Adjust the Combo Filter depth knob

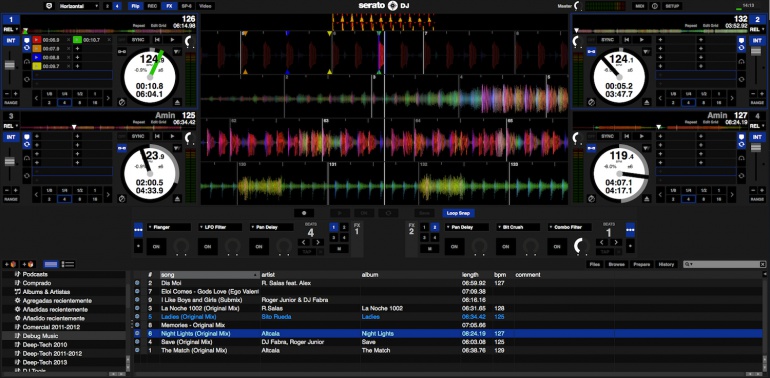[x=581, y=246]
